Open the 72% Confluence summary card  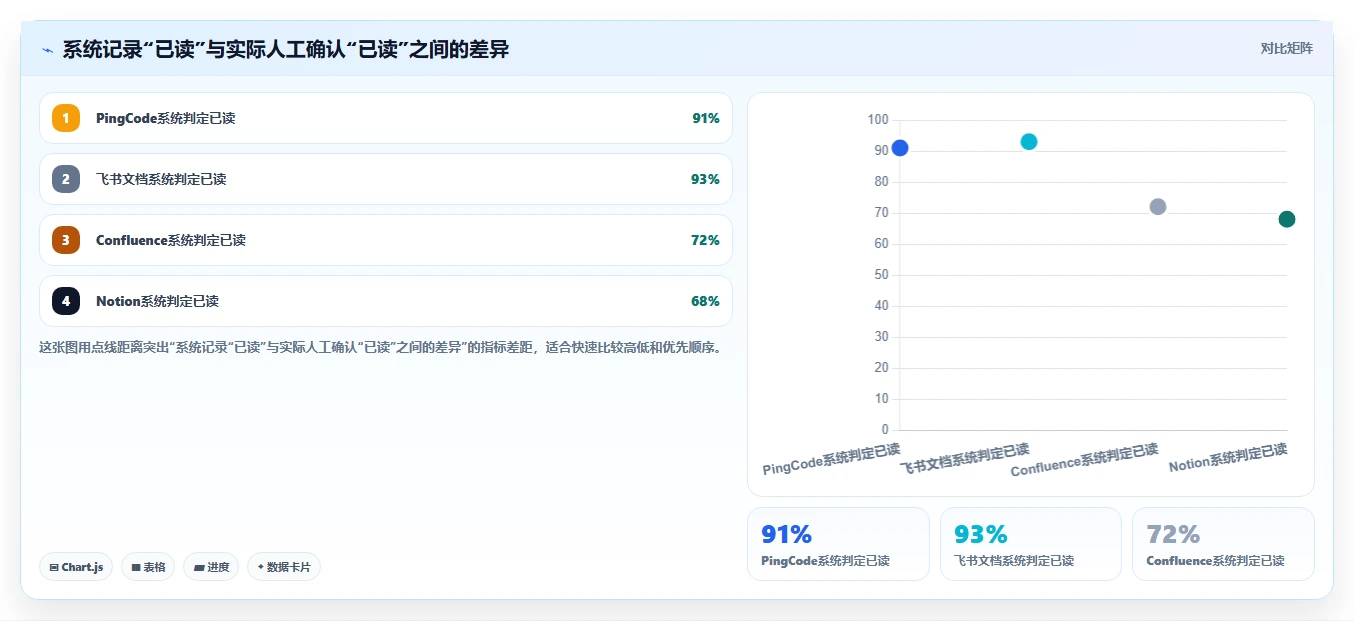click(x=1223, y=544)
